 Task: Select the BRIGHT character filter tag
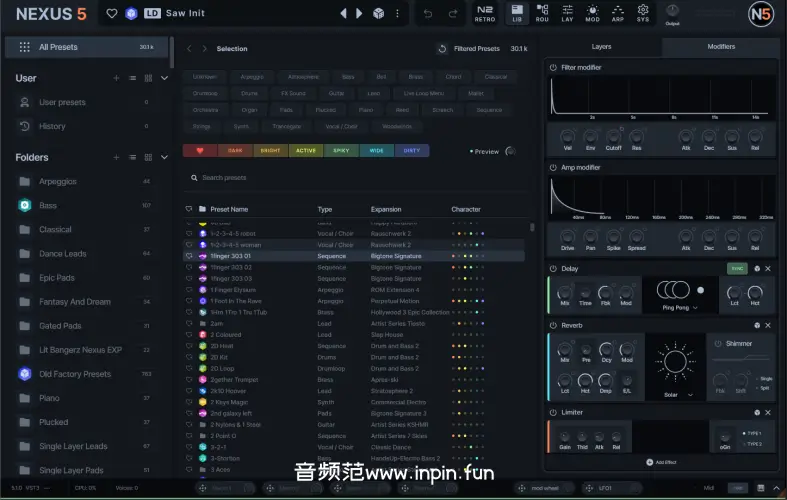[x=270, y=151]
